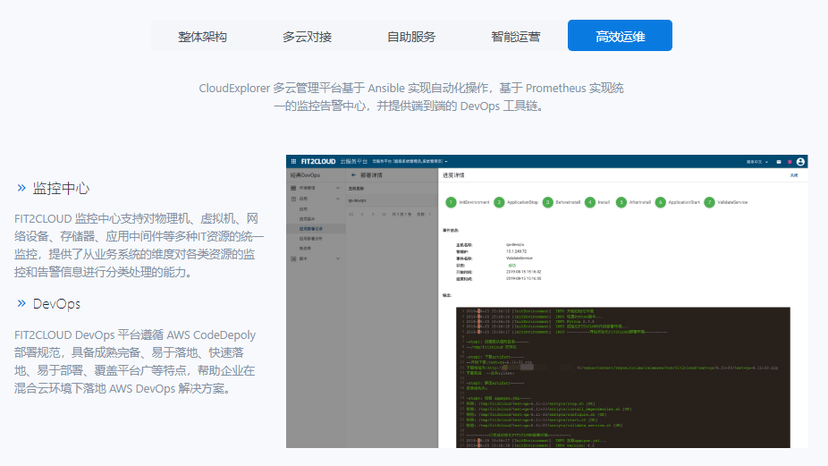Go to next page in pagination
This screenshot has width=828, height=466.
(373, 215)
